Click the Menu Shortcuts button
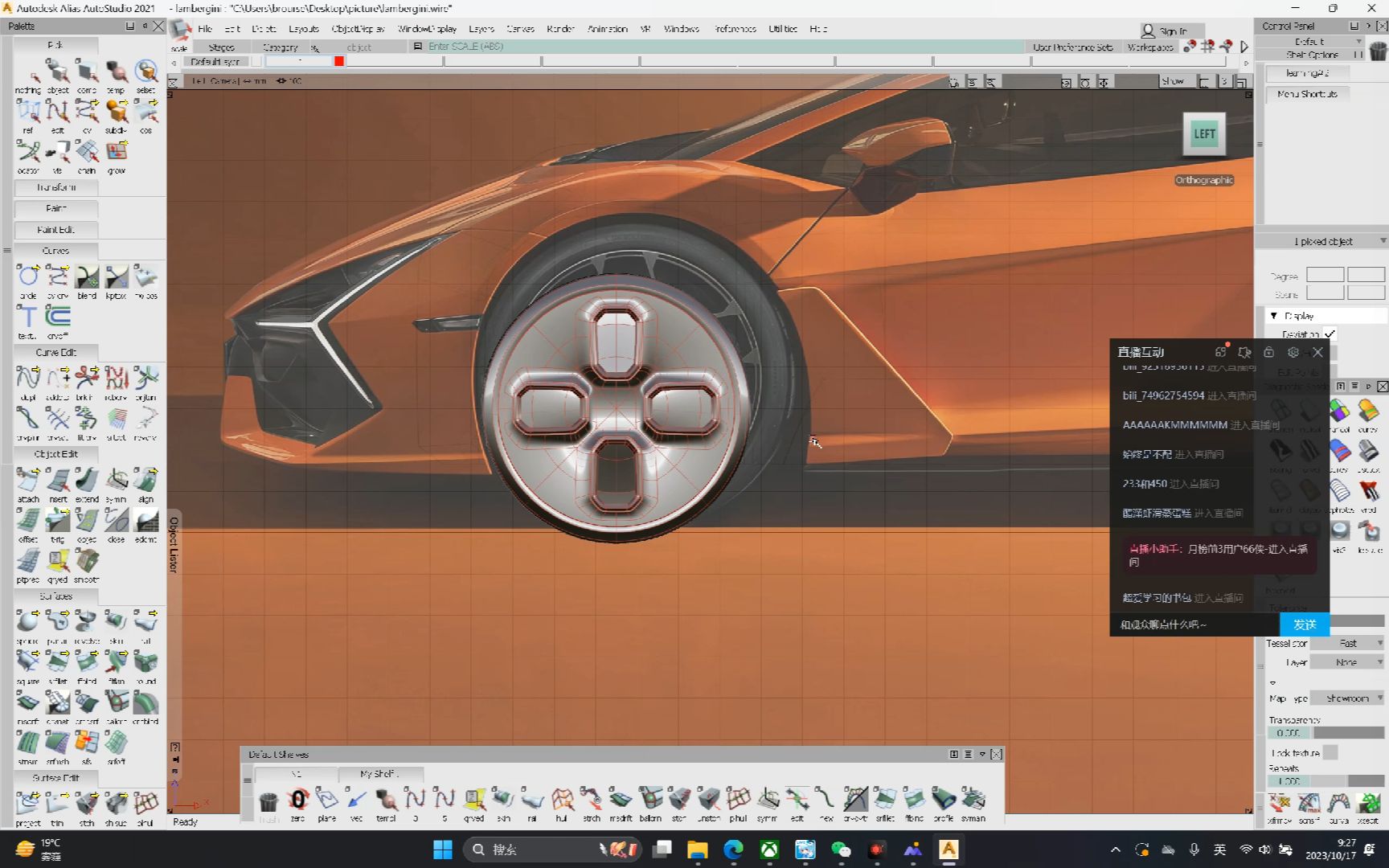The image size is (1389, 868). pyautogui.click(x=1307, y=94)
